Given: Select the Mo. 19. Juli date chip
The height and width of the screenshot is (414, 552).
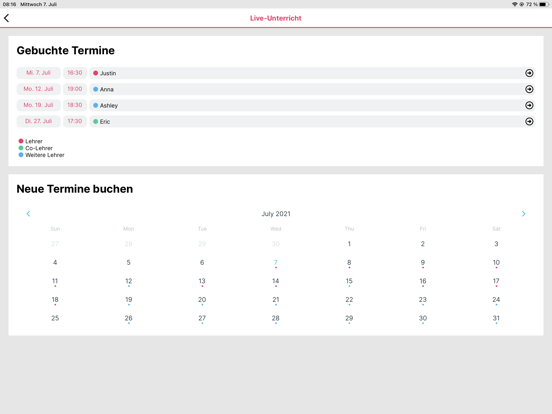Looking at the screenshot, I should 38,105.
